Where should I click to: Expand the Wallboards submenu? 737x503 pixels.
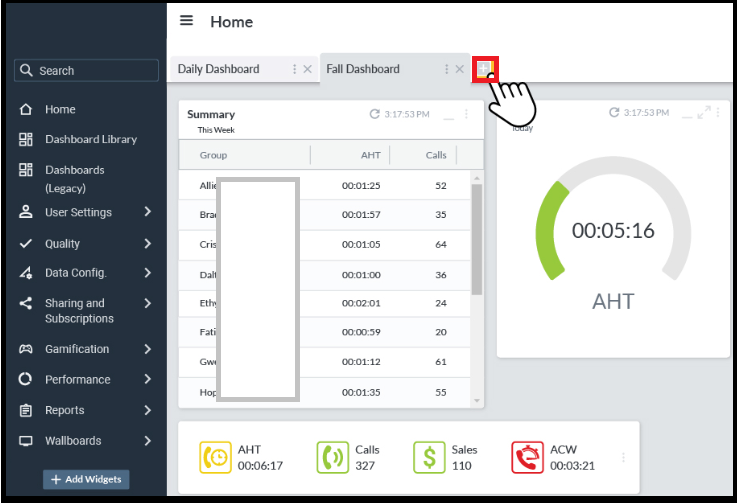point(148,441)
